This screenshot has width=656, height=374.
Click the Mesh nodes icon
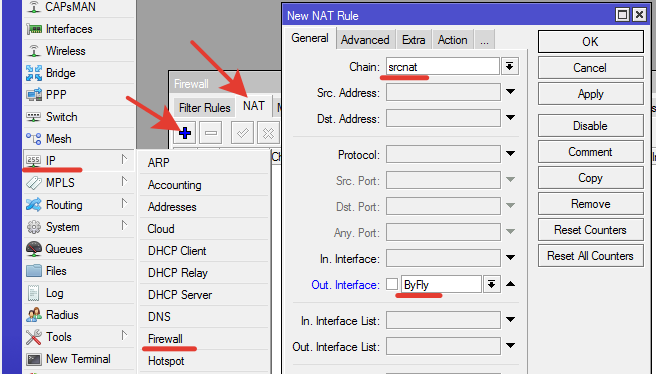click(x=34, y=138)
